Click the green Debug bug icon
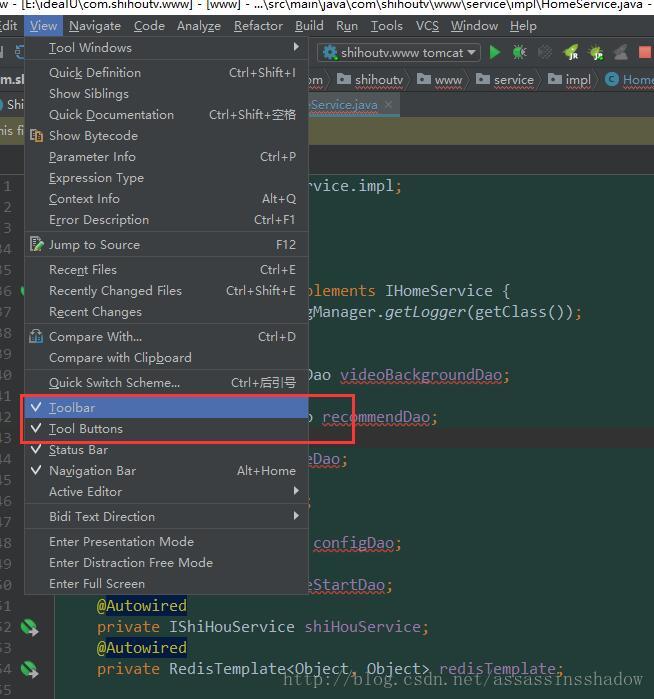The image size is (654, 699). (x=519, y=53)
